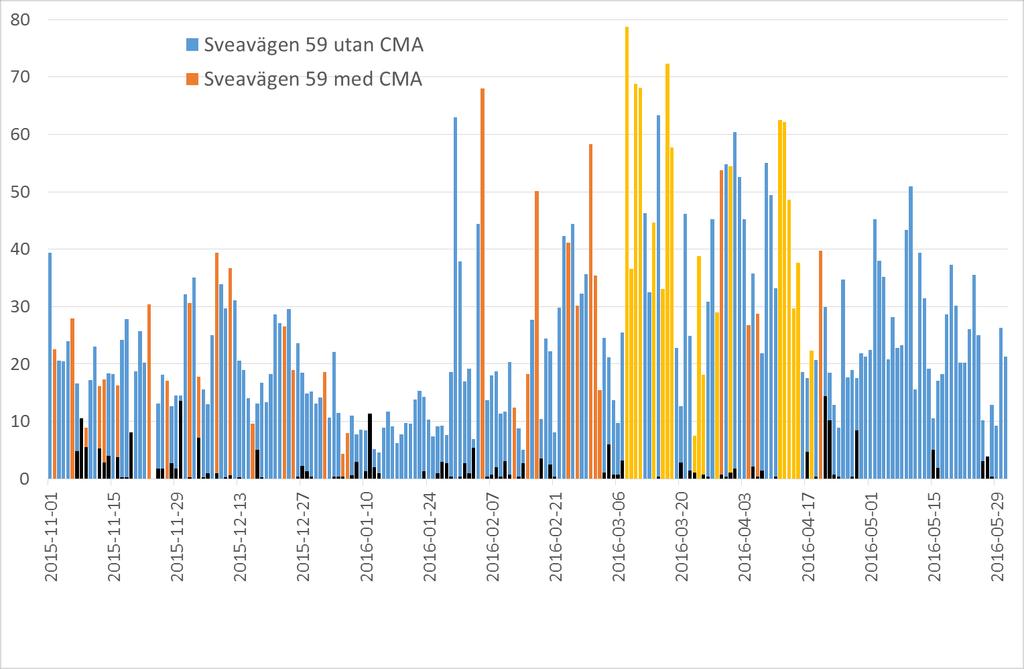The height and width of the screenshot is (669, 1024).
Task: Select x-axis date label 2016-05-01
Action: pos(871,536)
